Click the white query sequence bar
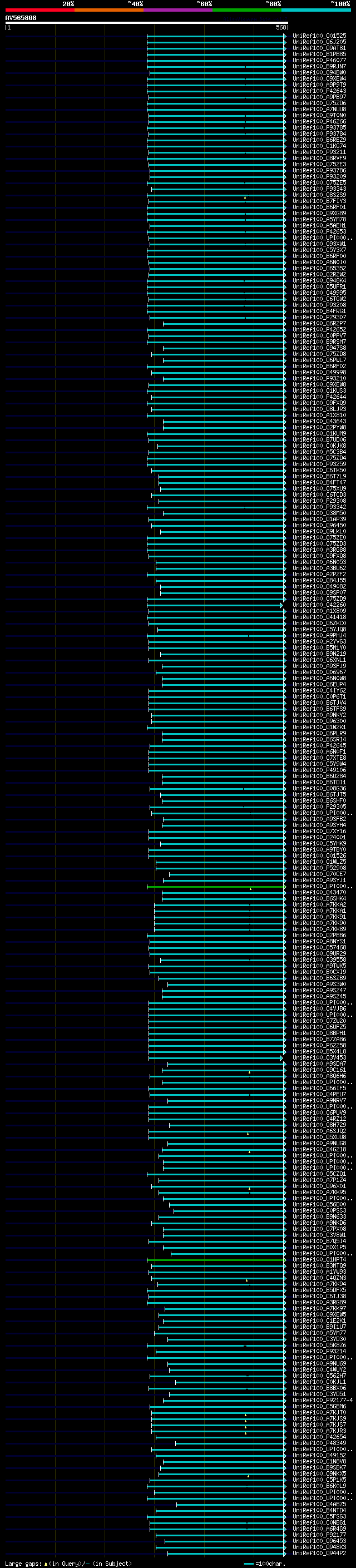The width and height of the screenshot is (356, 1568). [147, 23]
